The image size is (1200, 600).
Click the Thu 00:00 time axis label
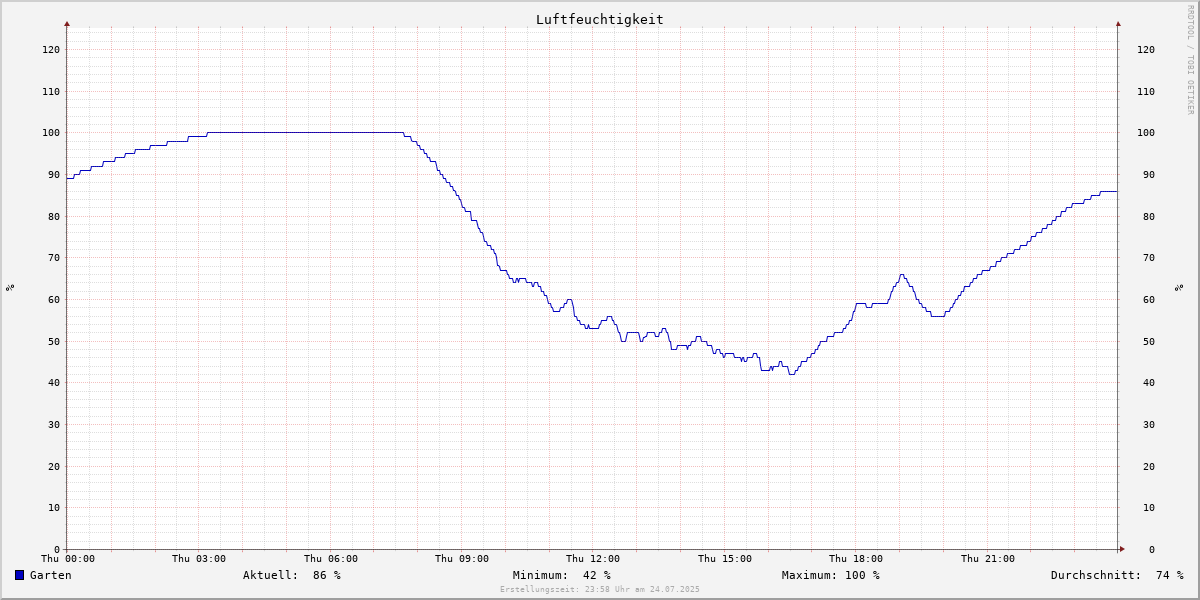pyautogui.click(x=68, y=559)
